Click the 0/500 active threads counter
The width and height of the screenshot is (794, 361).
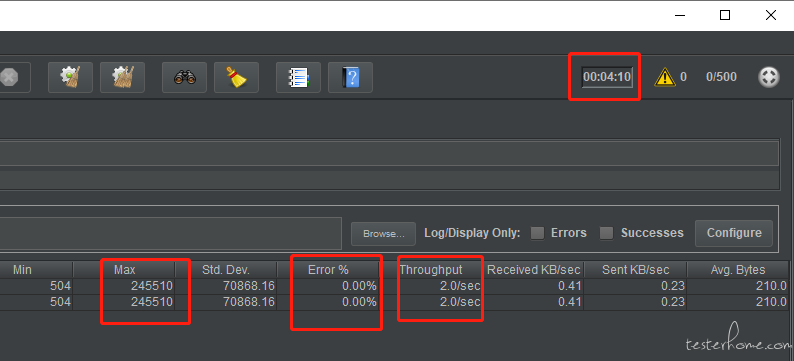point(721,77)
